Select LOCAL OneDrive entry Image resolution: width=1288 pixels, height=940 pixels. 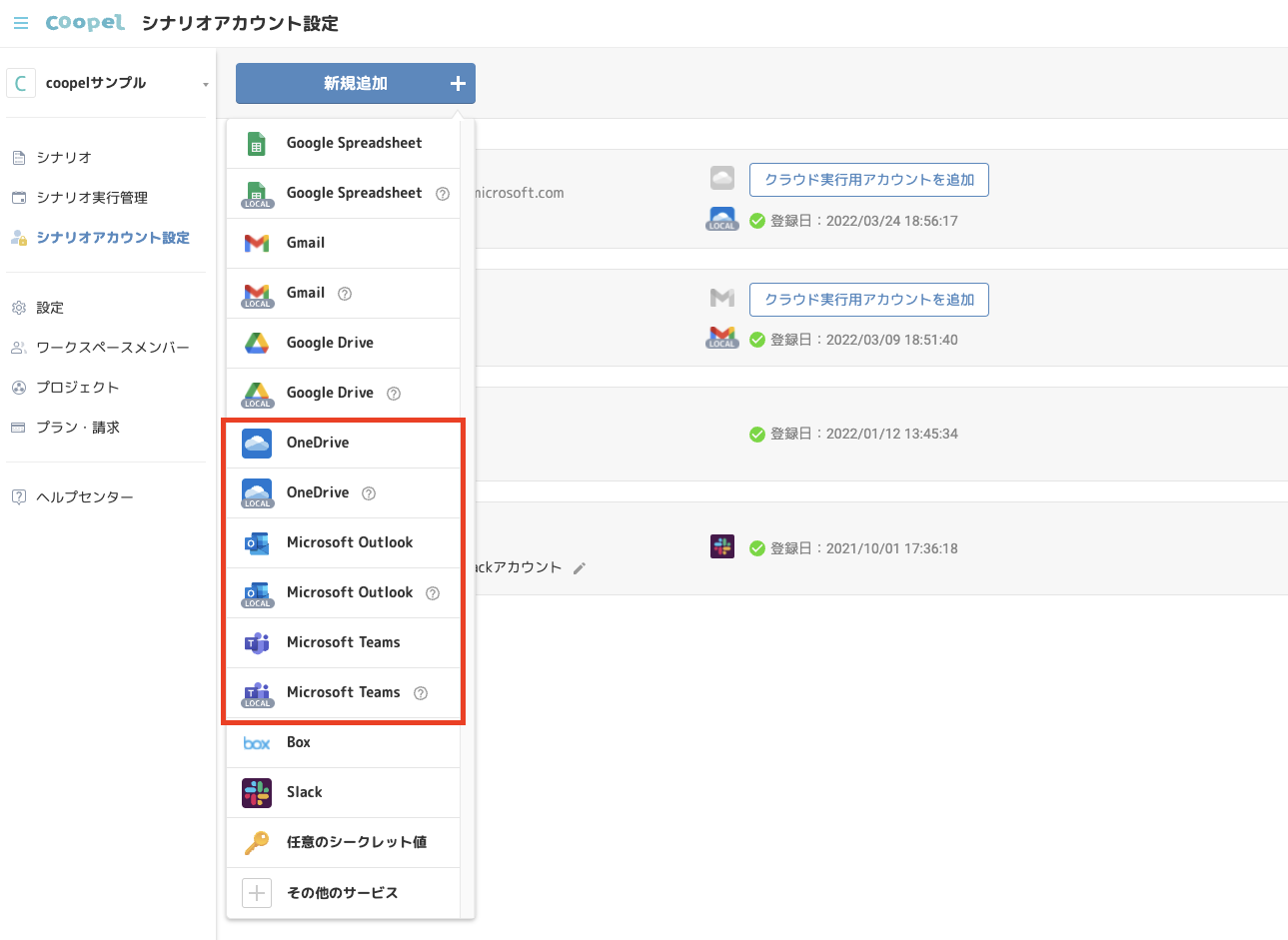coord(344,492)
